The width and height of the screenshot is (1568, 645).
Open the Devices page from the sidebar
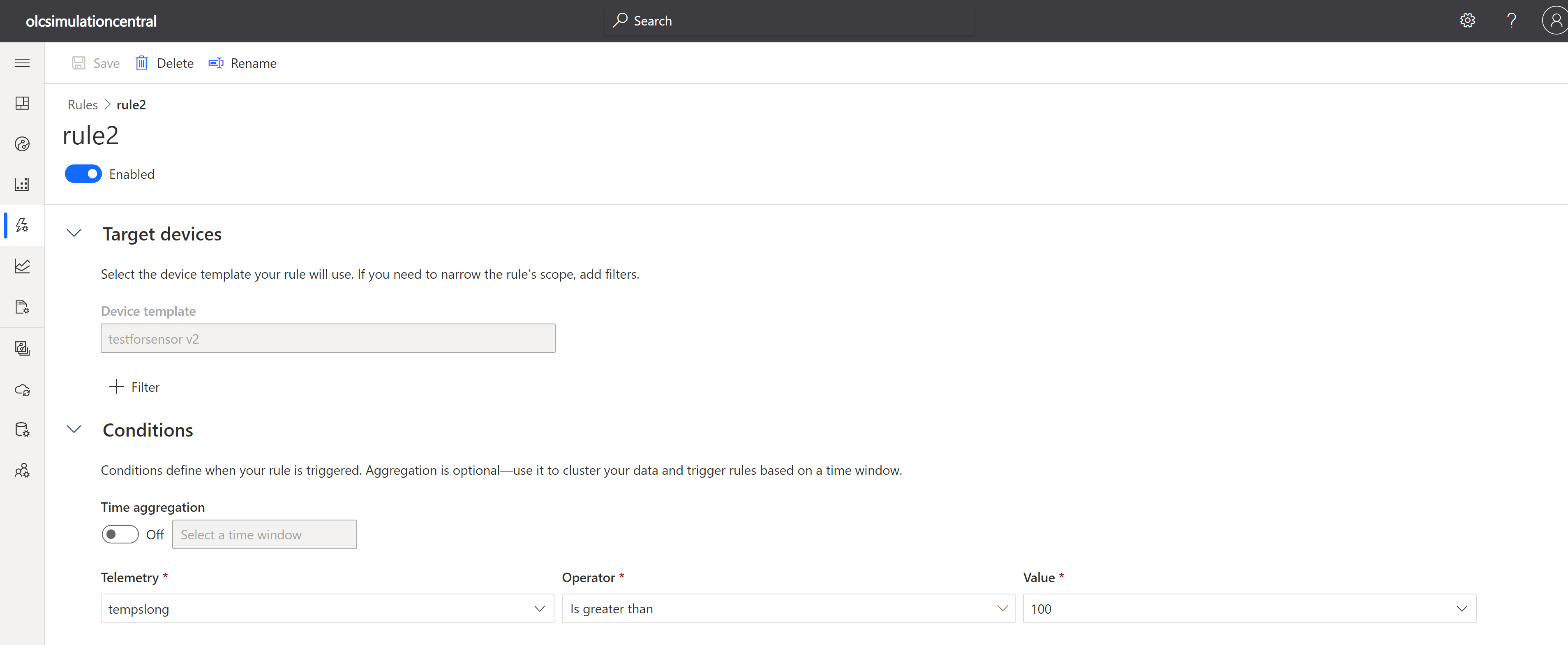coord(22,144)
